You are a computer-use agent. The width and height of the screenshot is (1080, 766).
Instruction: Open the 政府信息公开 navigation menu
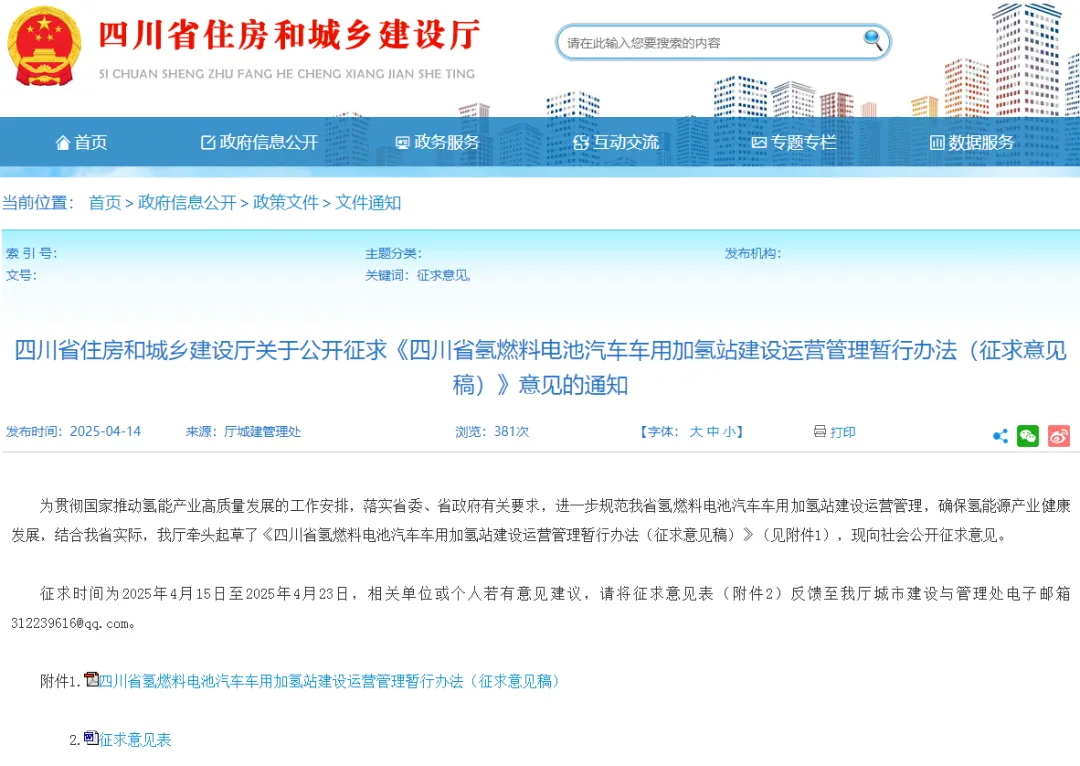pos(259,143)
